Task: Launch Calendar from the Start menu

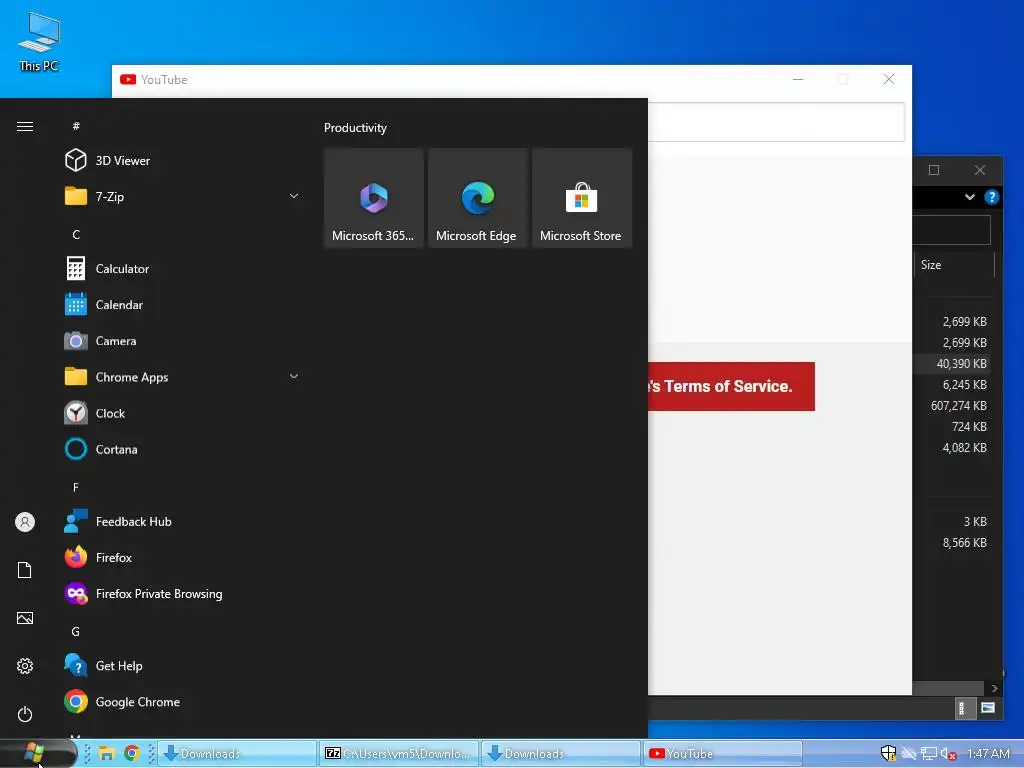Action: pyautogui.click(x=183, y=304)
